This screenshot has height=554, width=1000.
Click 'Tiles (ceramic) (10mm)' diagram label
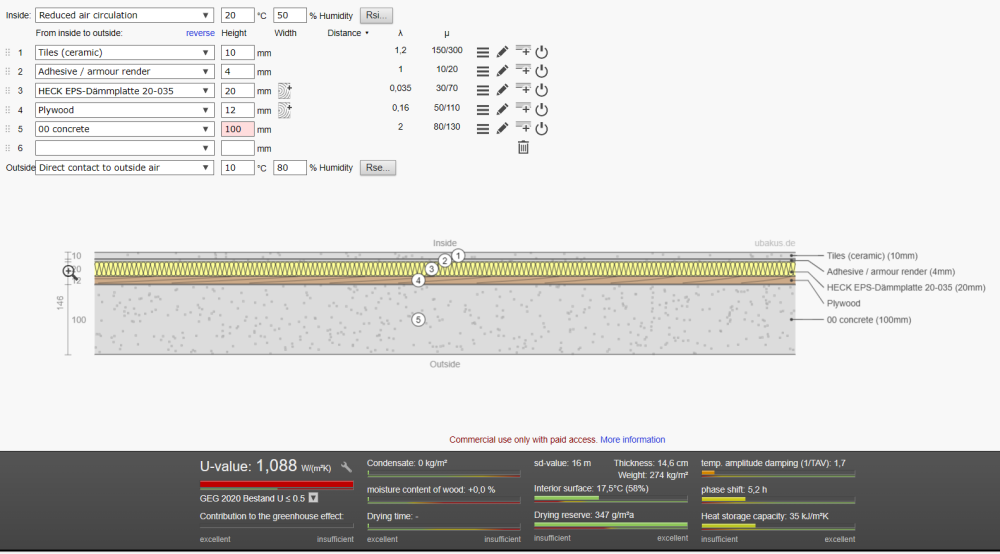tap(872, 256)
